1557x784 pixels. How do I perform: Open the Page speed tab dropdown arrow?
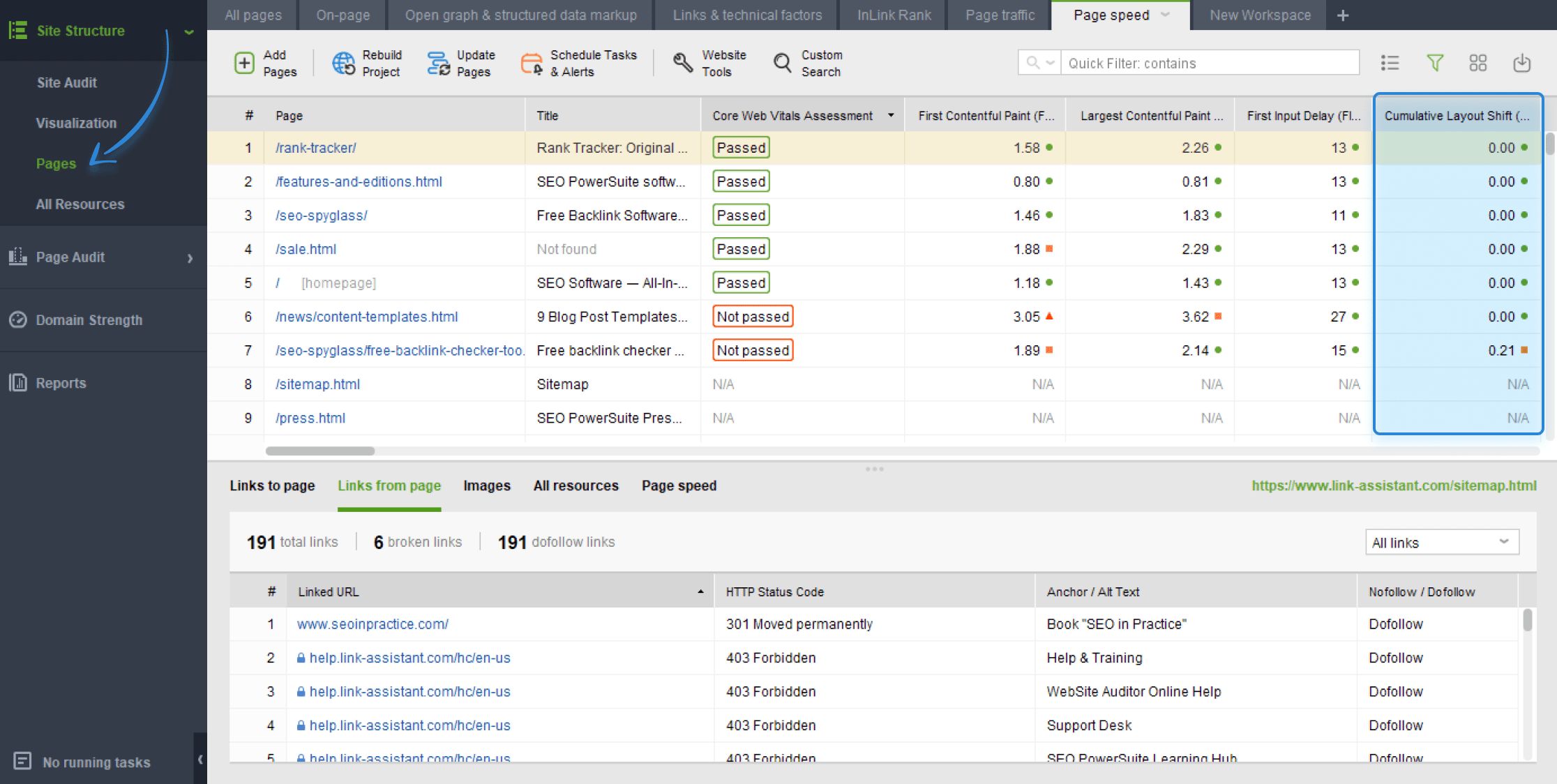pos(1165,15)
